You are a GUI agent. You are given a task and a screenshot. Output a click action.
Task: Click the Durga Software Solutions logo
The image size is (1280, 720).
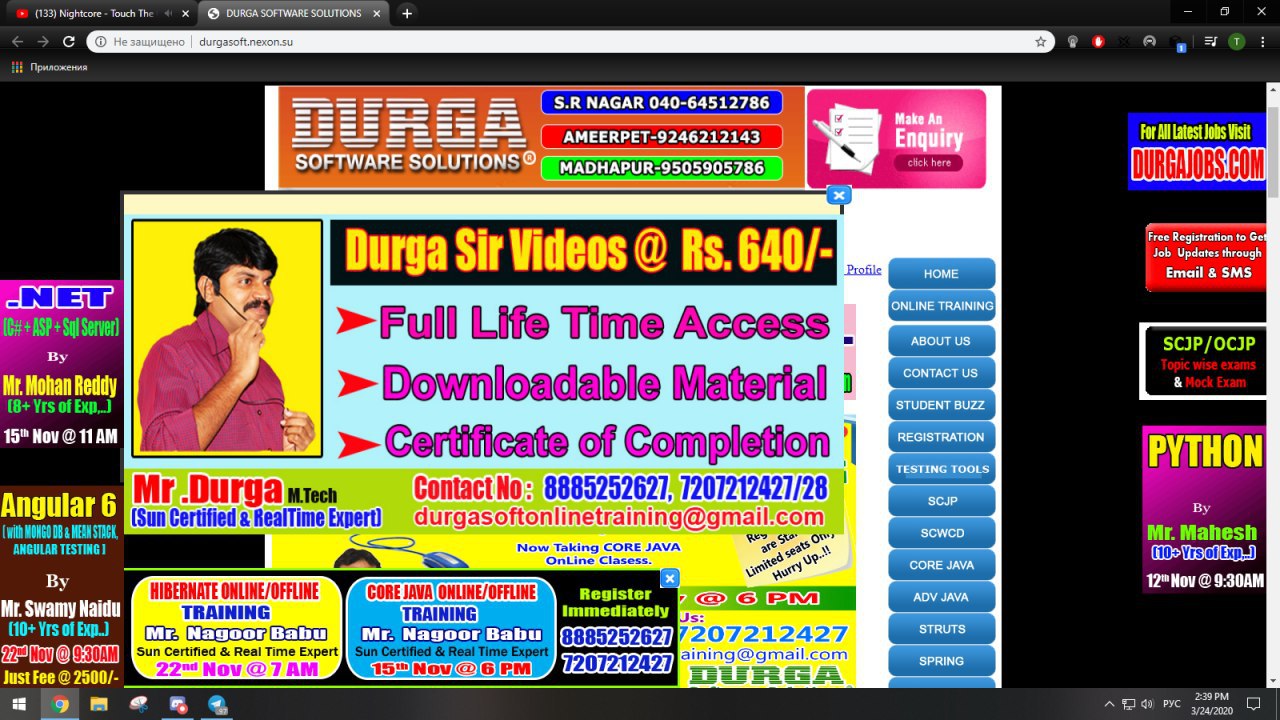click(x=410, y=137)
